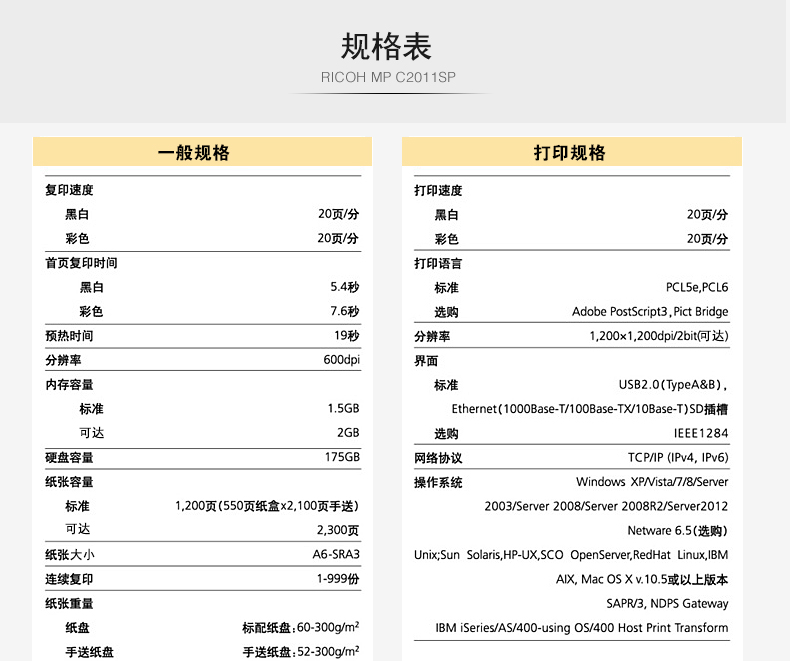Click the Adobe PostScript3, Pict Bridge text

coord(650,311)
